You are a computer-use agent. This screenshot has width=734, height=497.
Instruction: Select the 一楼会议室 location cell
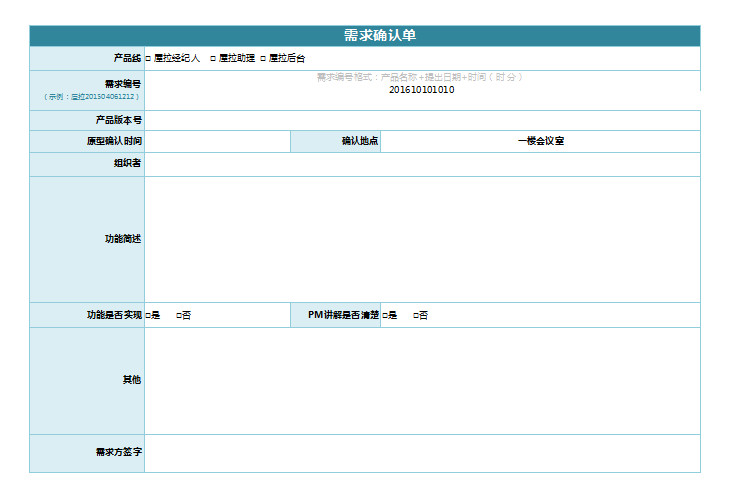coord(541,141)
